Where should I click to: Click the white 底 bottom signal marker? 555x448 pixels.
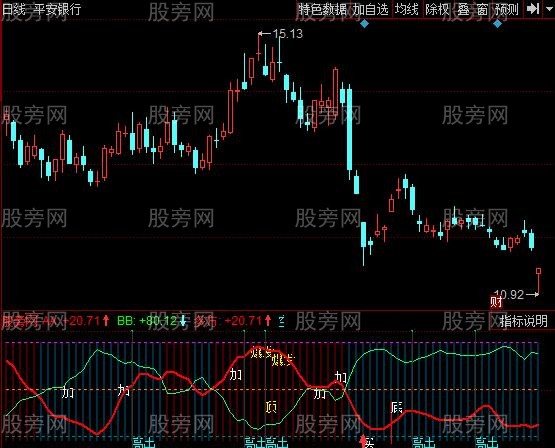tap(397, 407)
